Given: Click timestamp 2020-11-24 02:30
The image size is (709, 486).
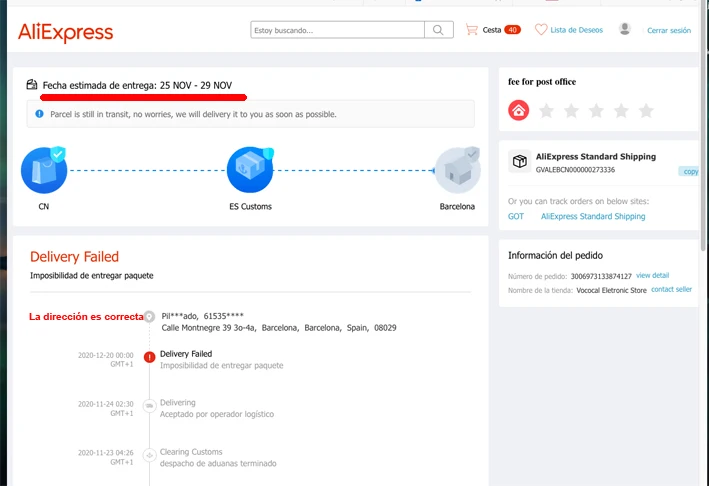Looking at the screenshot, I should 106,404.
